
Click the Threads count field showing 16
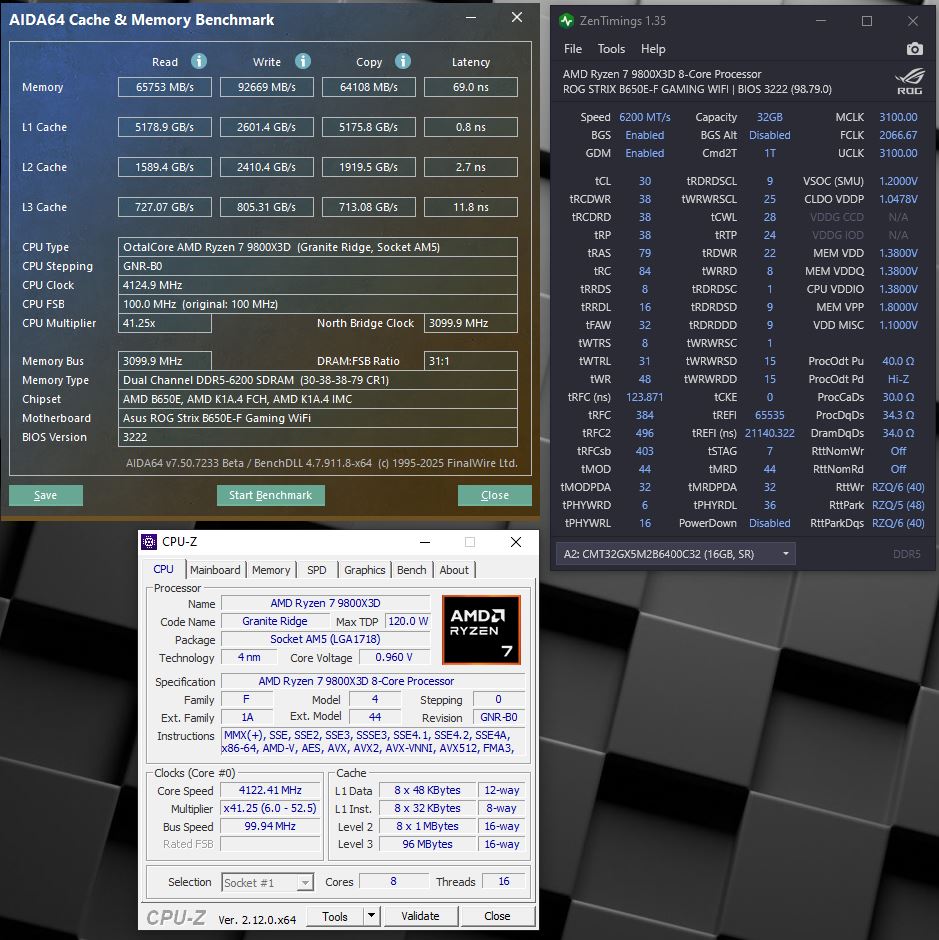click(x=504, y=881)
